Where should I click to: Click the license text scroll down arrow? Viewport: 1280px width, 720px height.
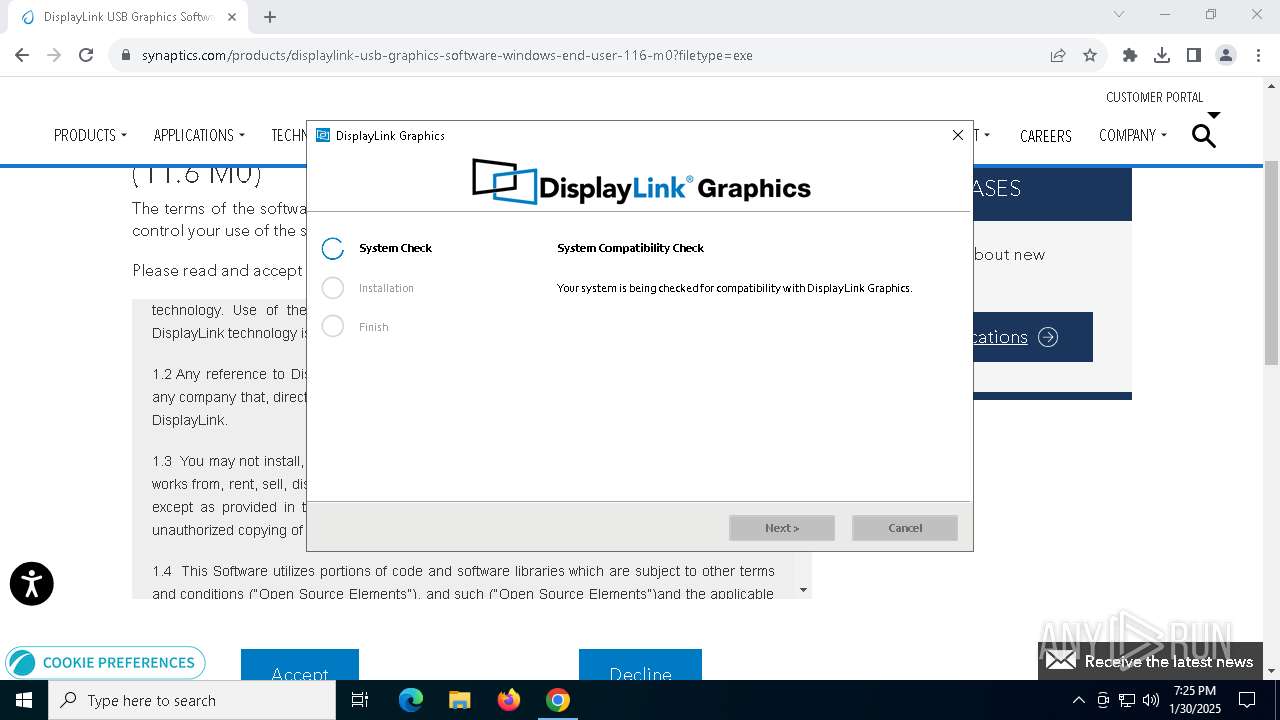pyautogui.click(x=803, y=590)
